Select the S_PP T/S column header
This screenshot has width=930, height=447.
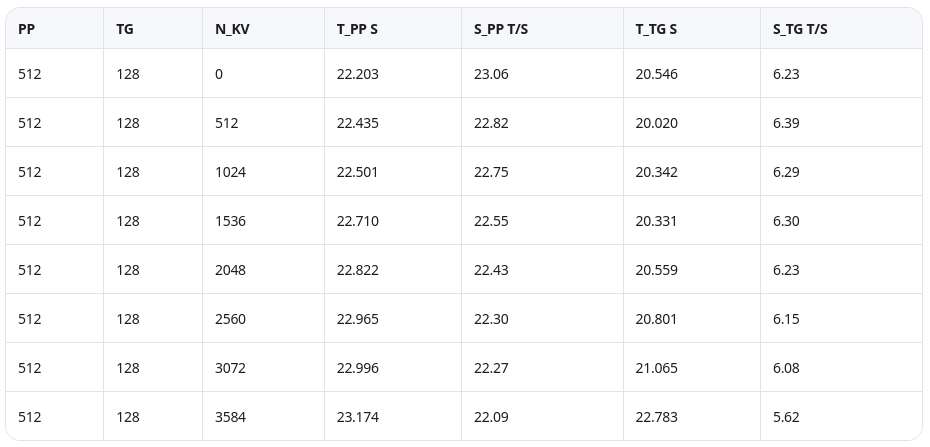(x=501, y=29)
